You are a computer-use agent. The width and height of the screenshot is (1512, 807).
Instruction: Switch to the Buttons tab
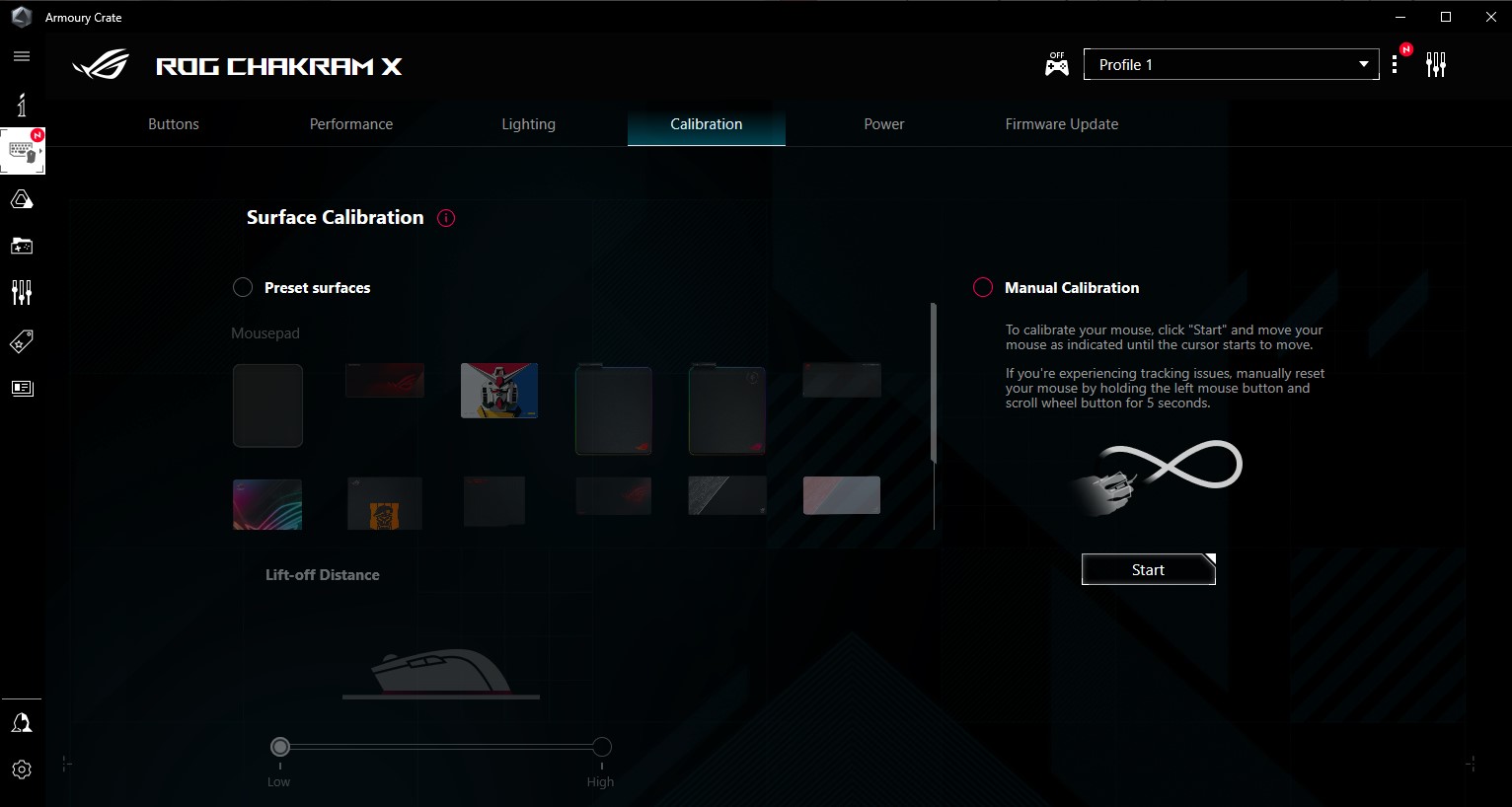click(x=174, y=124)
